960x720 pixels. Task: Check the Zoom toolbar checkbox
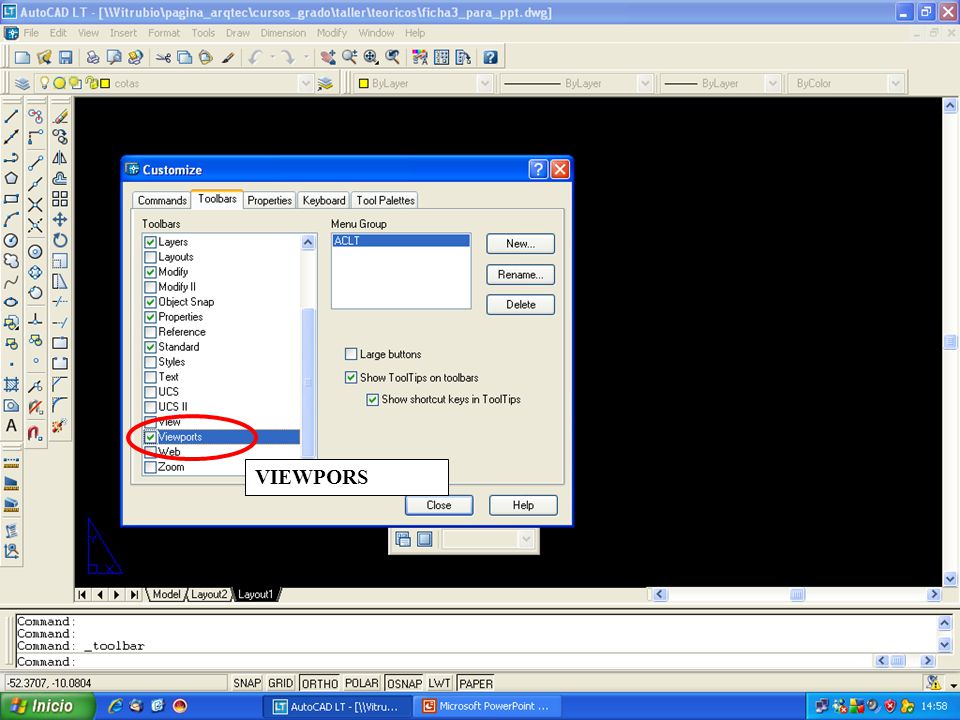click(151, 467)
